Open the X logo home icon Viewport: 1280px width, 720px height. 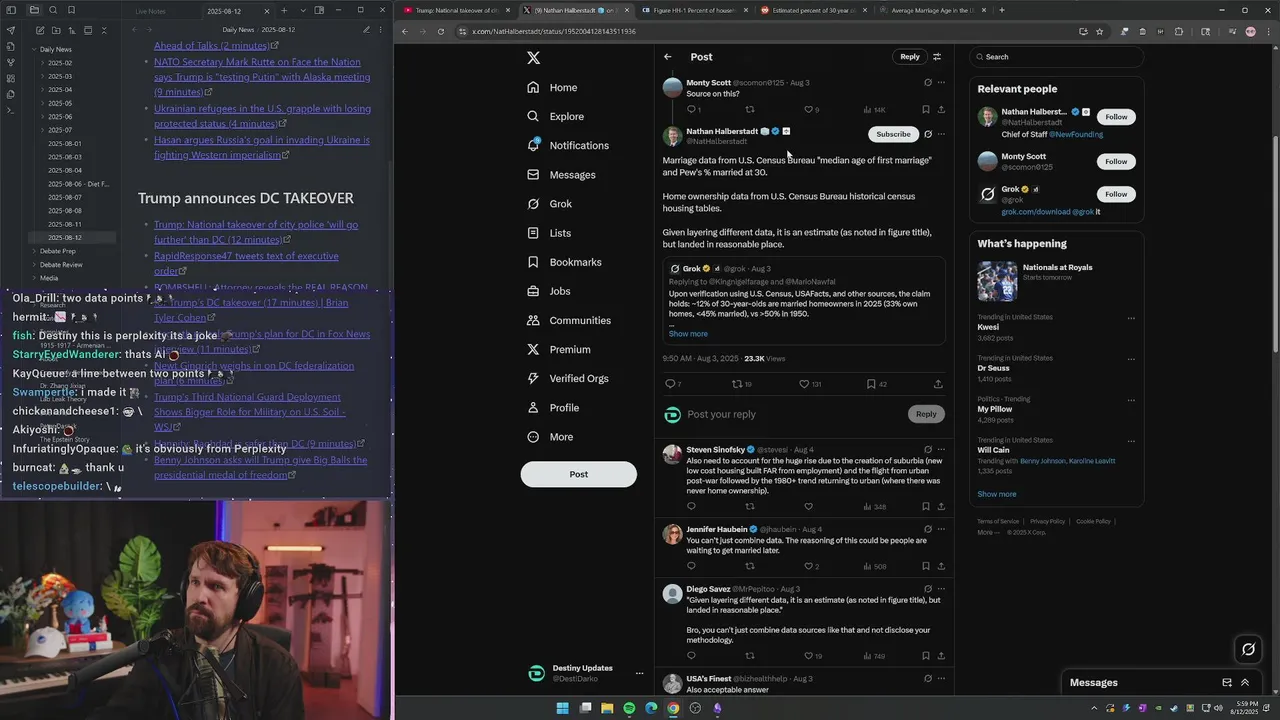pos(533,58)
